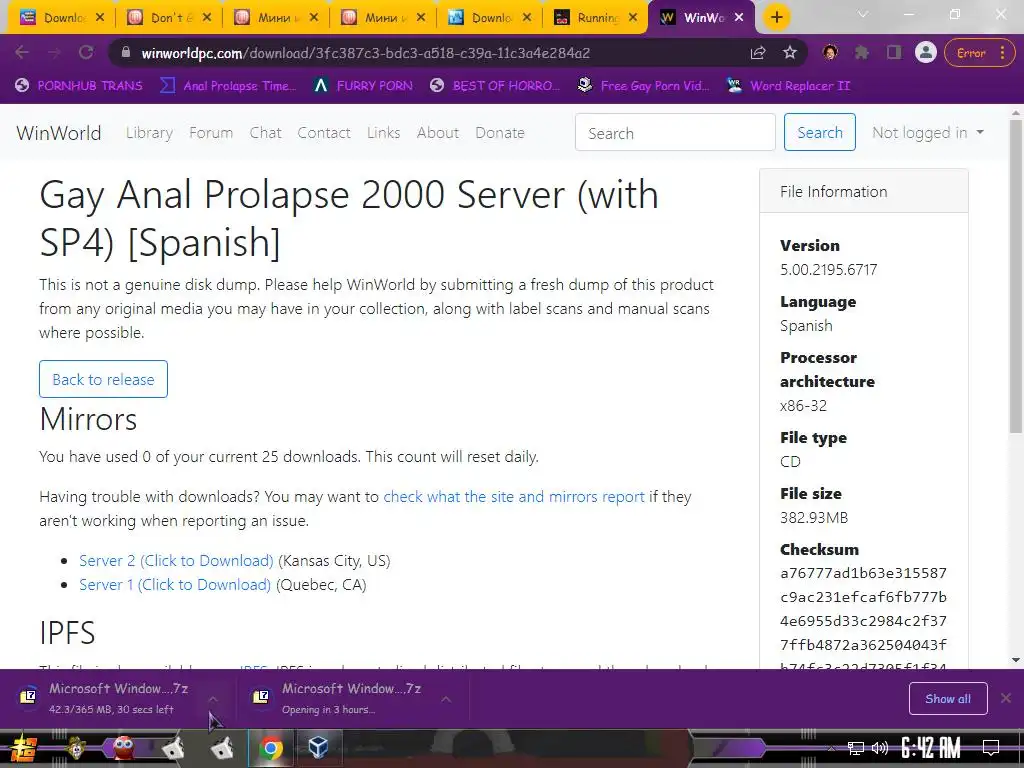Reload the page with the refresh icon
The image size is (1024, 768).
coord(86,53)
